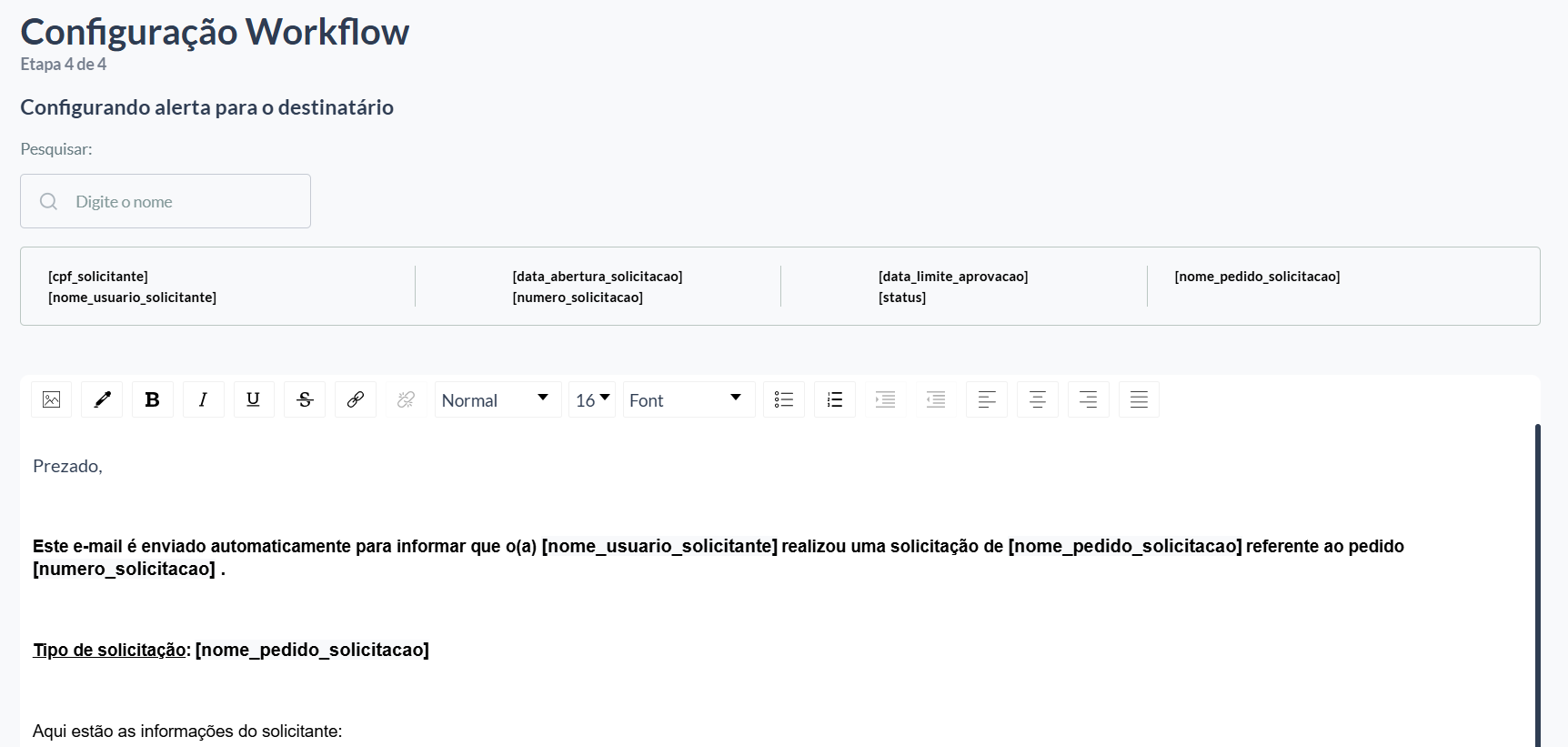Open the text color picker brush
The image size is (1568, 747).
point(102,399)
